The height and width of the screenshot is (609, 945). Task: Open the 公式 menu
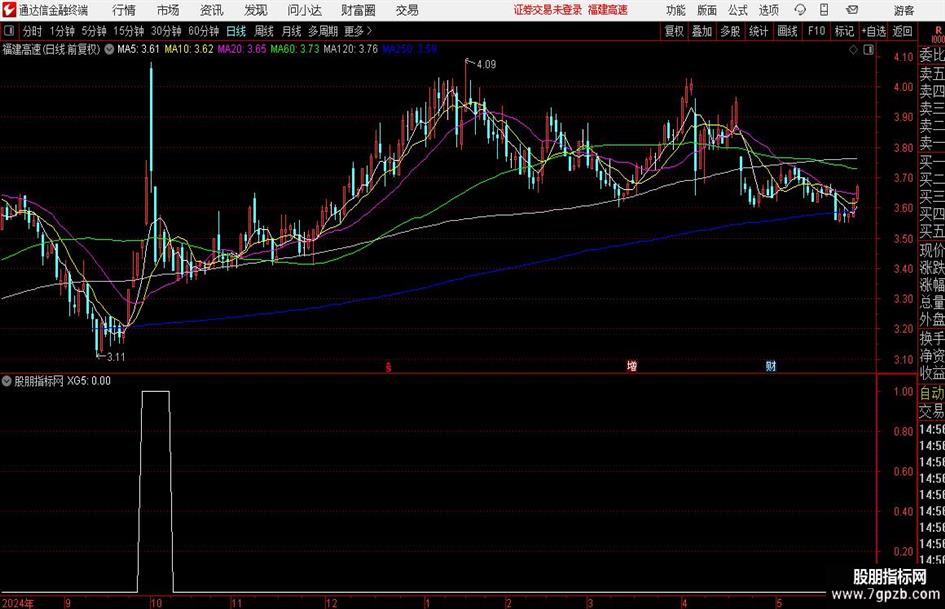tap(738, 10)
